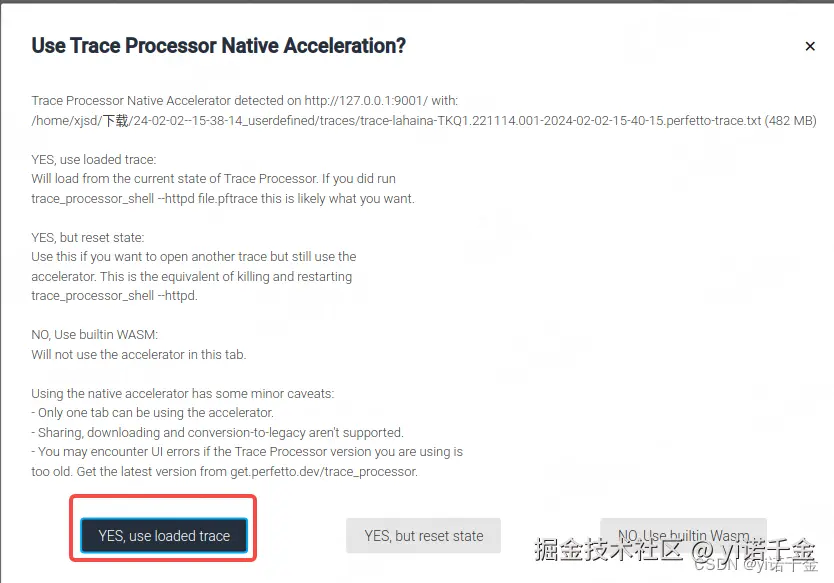The width and height of the screenshot is (834, 583).
Task: Click the dialog title Use Trace Processor Native Acceleration
Action: [x=219, y=46]
